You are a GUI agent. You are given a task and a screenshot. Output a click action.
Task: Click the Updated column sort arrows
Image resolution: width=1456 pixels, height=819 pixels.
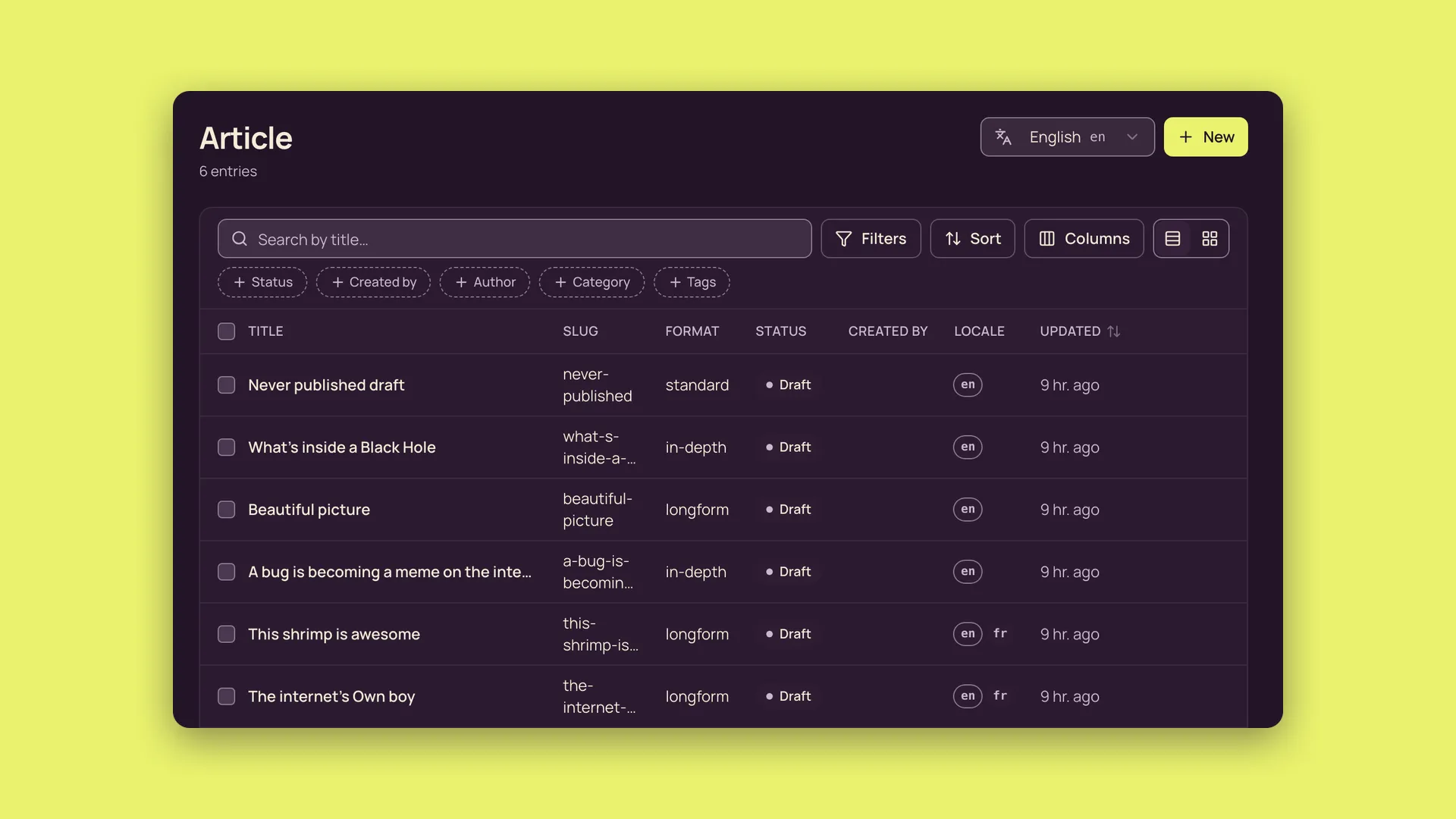(1113, 331)
